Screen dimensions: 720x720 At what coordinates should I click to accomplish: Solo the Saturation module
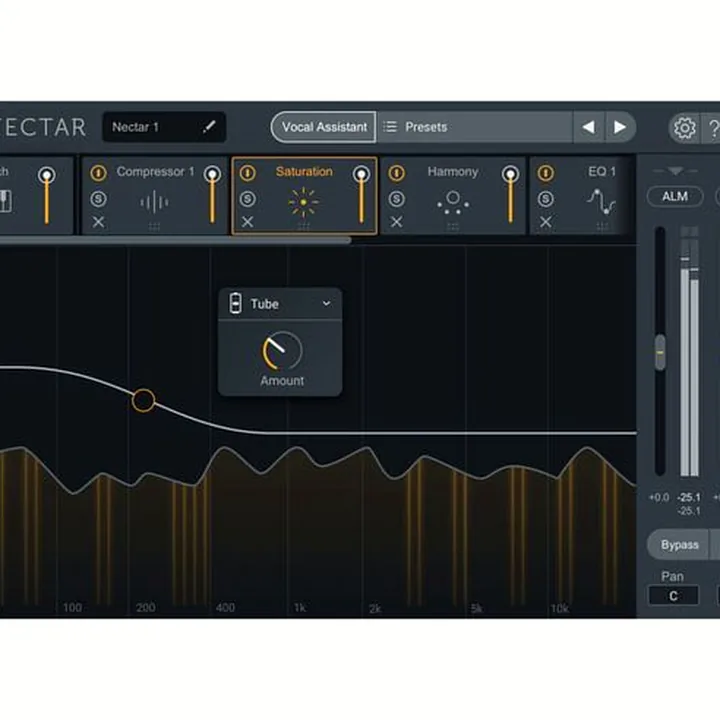point(248,199)
